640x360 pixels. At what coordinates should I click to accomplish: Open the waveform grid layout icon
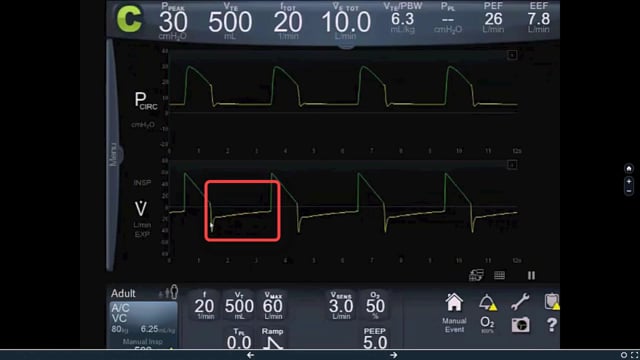pos(499,276)
